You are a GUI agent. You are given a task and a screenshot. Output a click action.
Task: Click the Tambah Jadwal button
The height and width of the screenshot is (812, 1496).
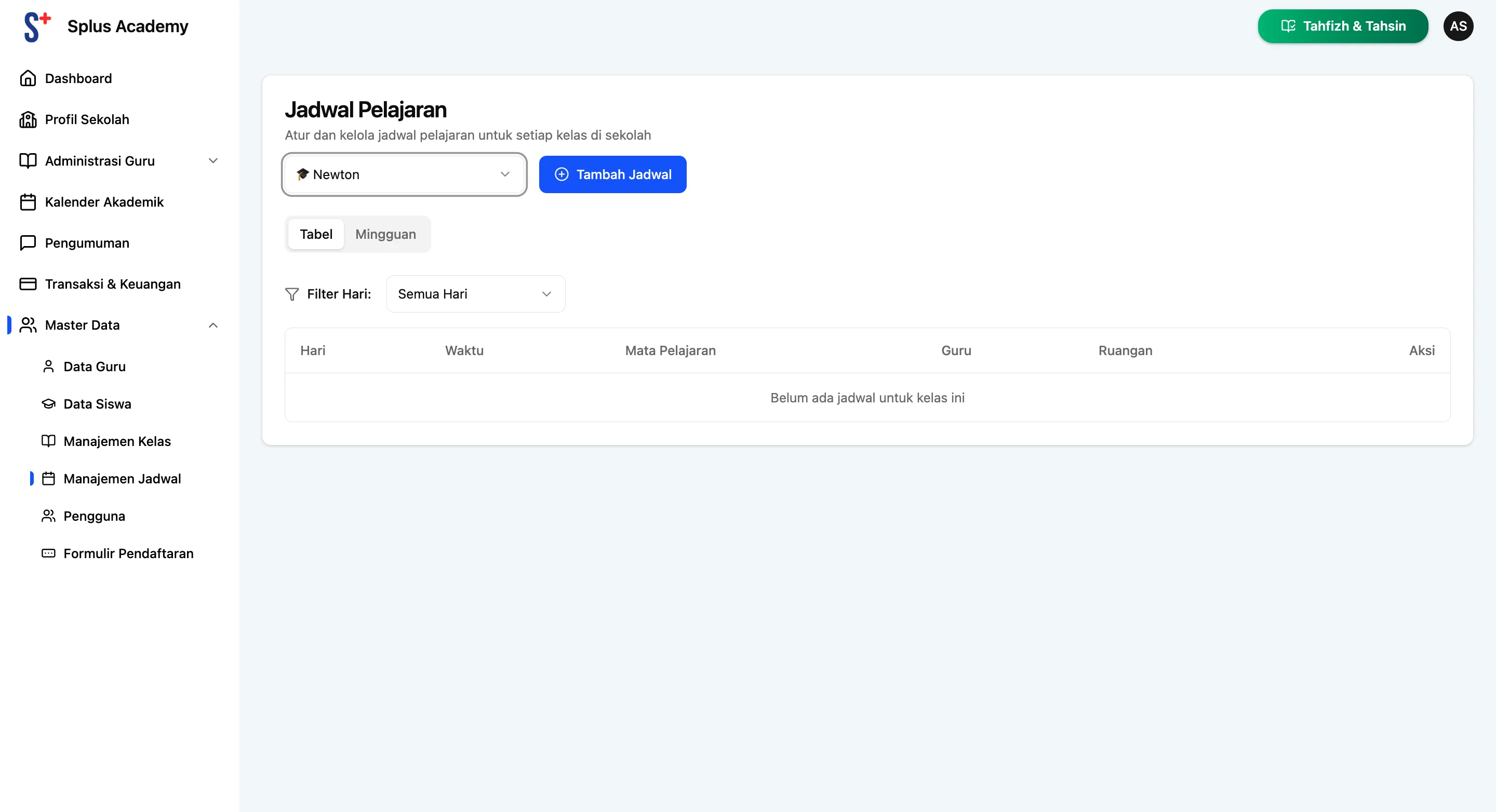pyautogui.click(x=612, y=174)
